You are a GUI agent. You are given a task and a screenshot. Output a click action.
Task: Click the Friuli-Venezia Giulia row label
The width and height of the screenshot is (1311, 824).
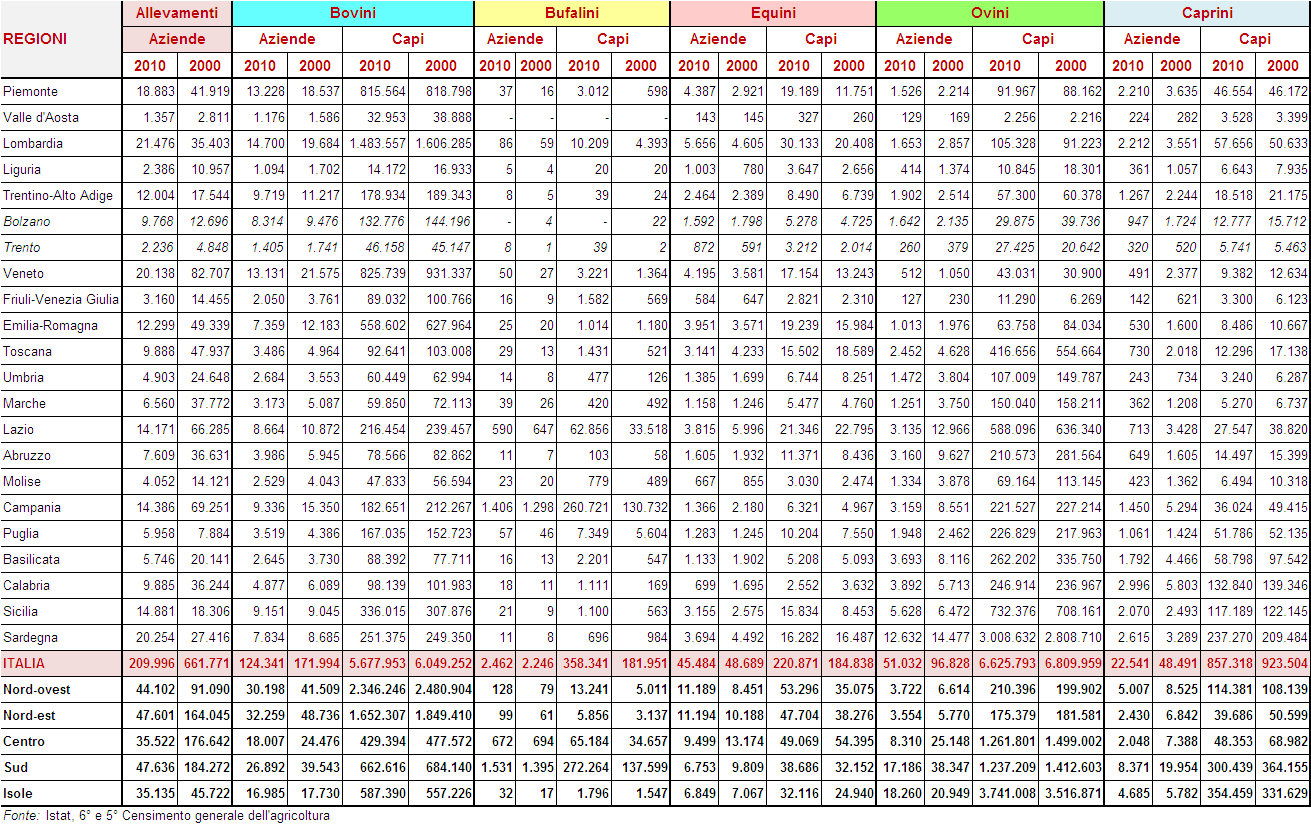point(61,300)
